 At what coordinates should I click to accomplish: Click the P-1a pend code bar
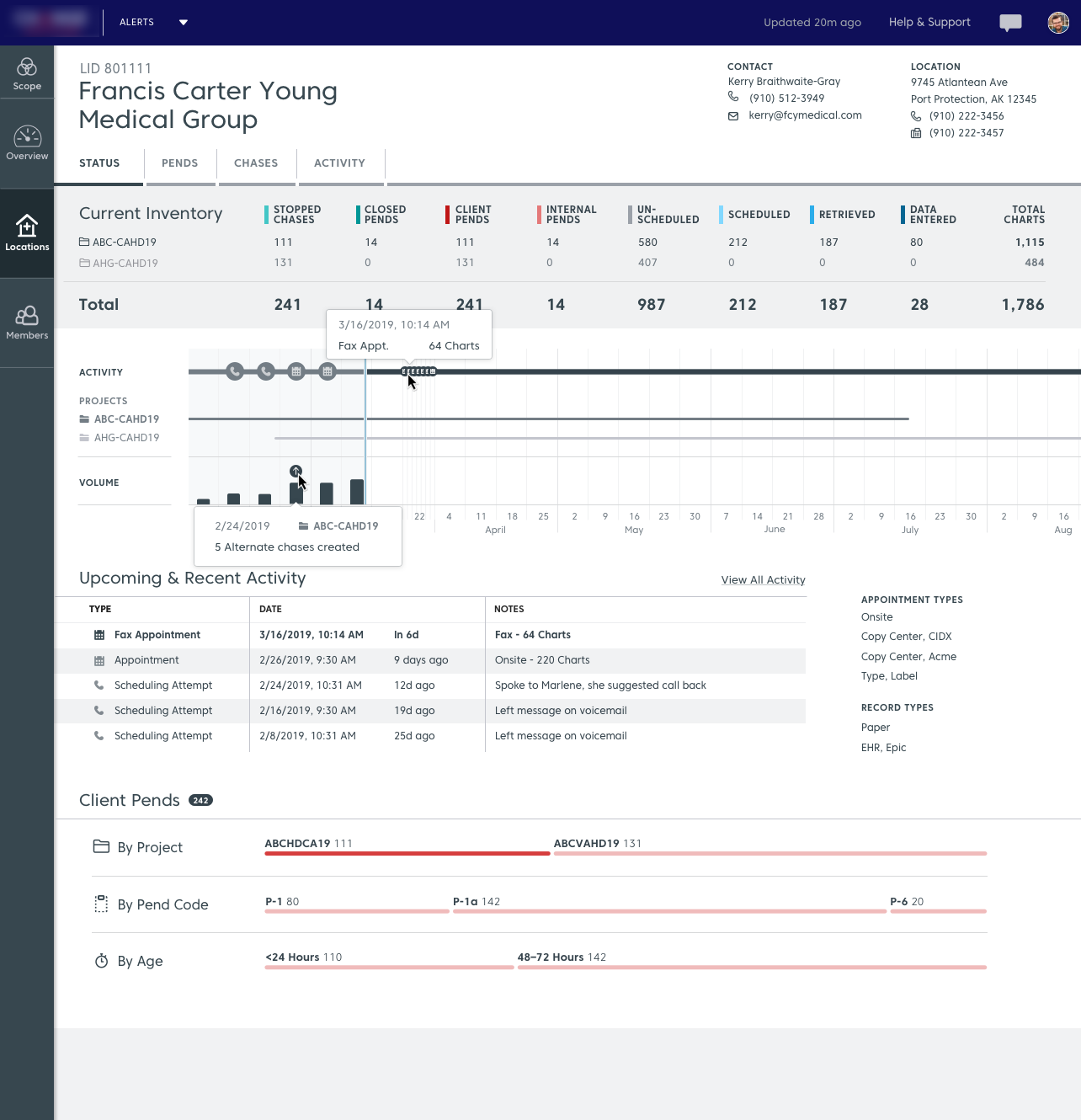(x=669, y=911)
